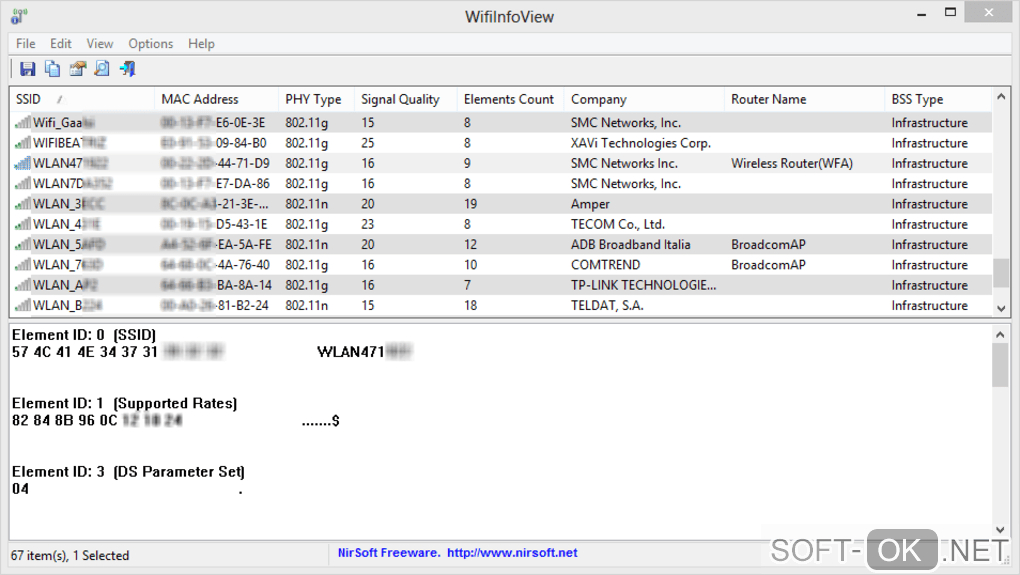The height and width of the screenshot is (575, 1020).
Task: Open the Properties toolbar icon
Action: point(77,69)
